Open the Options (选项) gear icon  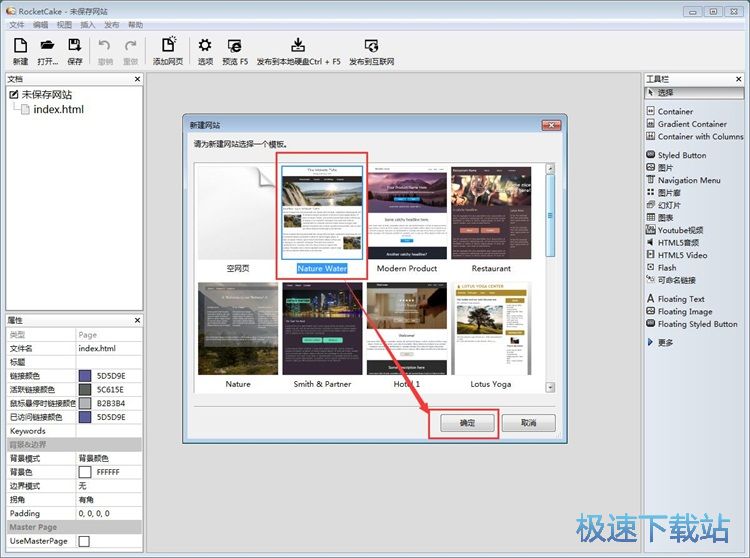coord(205,46)
